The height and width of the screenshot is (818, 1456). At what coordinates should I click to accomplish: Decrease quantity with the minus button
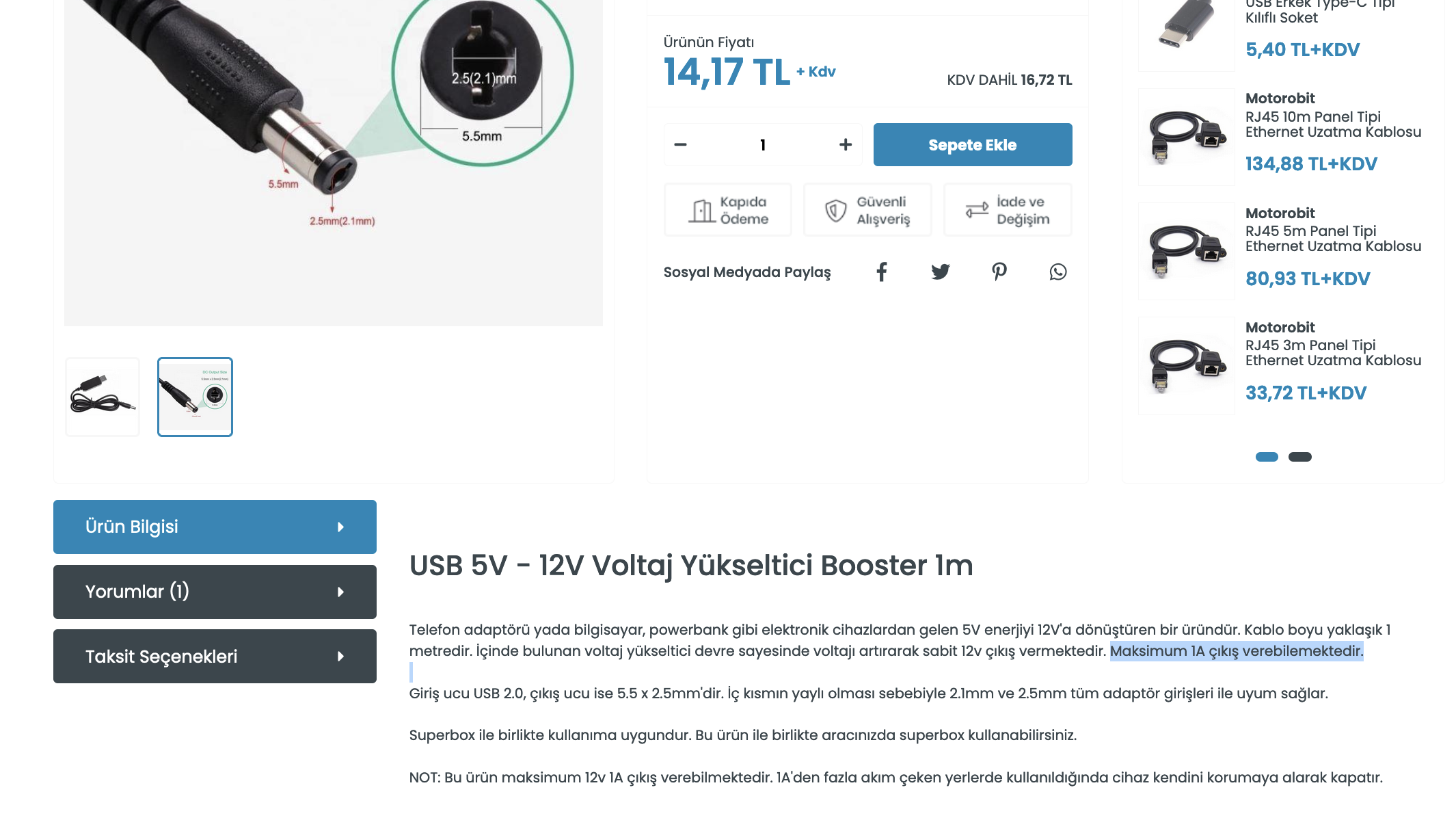pyautogui.click(x=680, y=144)
